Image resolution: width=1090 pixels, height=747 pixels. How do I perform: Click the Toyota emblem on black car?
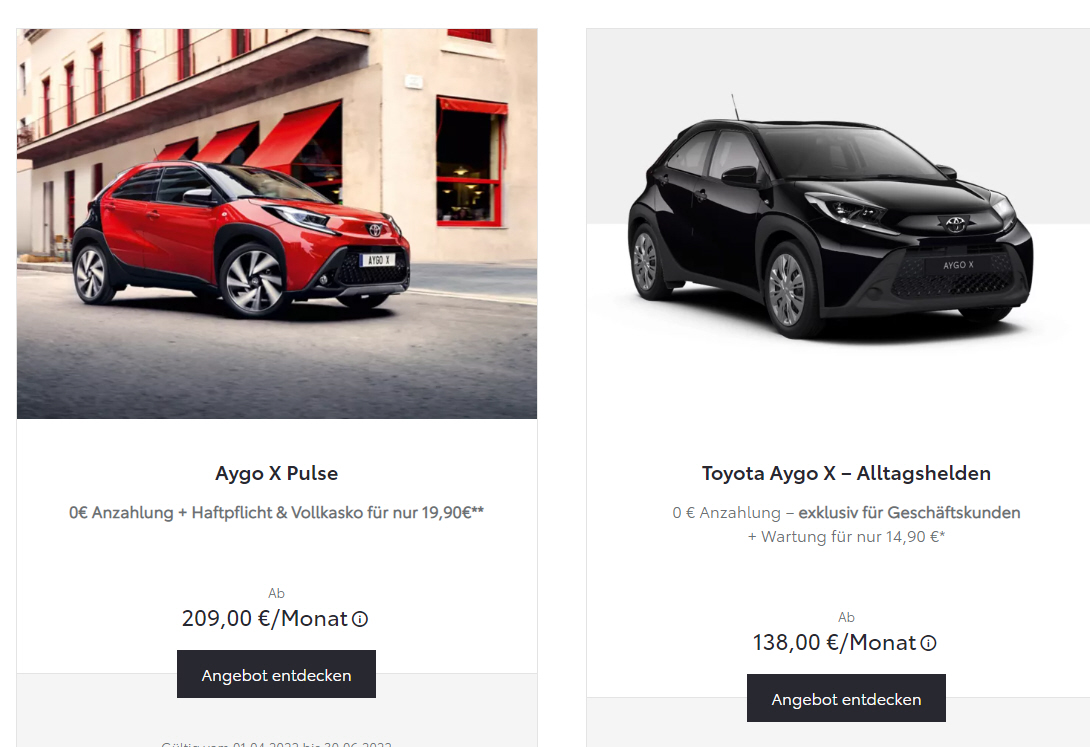coord(955,224)
